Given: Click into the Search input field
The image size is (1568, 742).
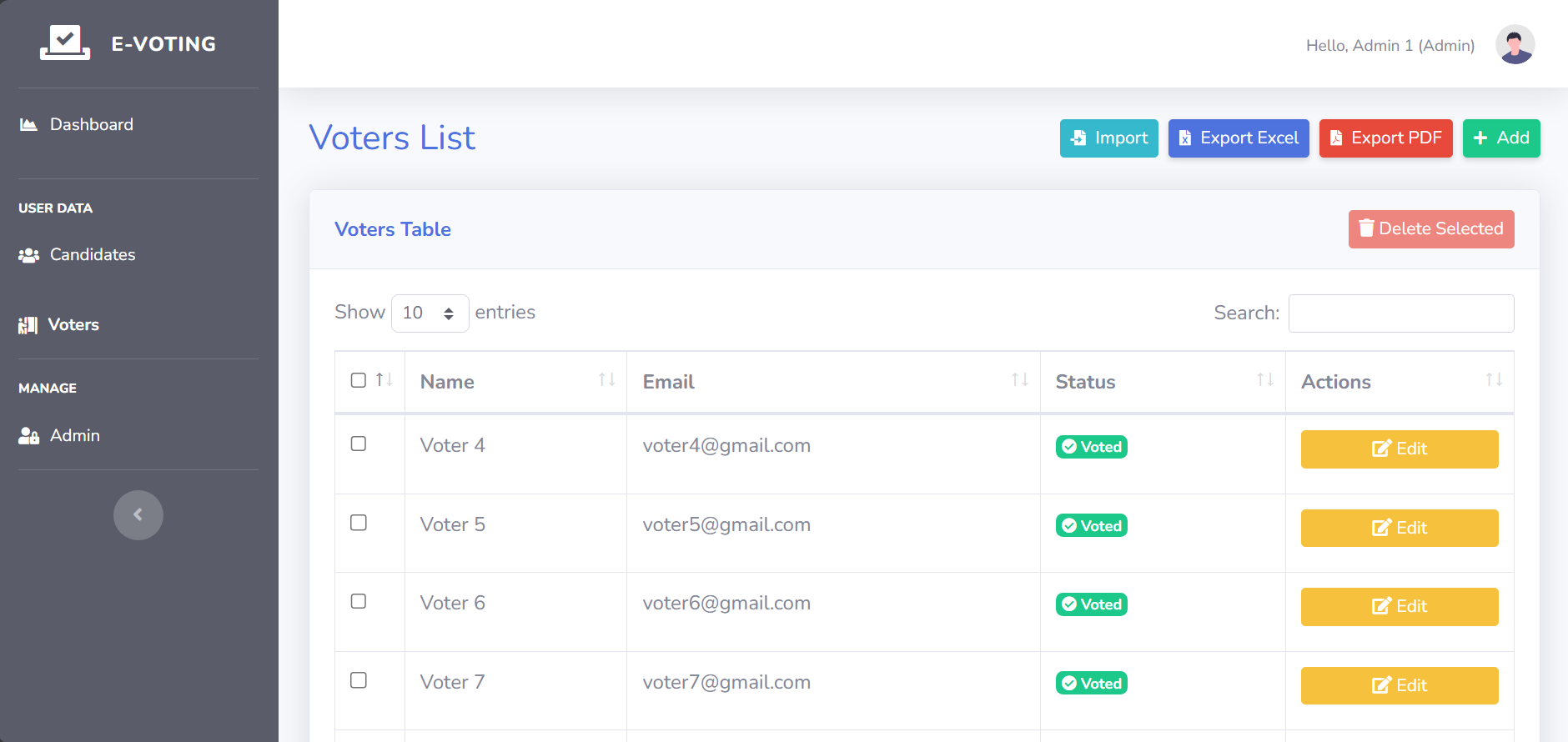Looking at the screenshot, I should click(1401, 313).
